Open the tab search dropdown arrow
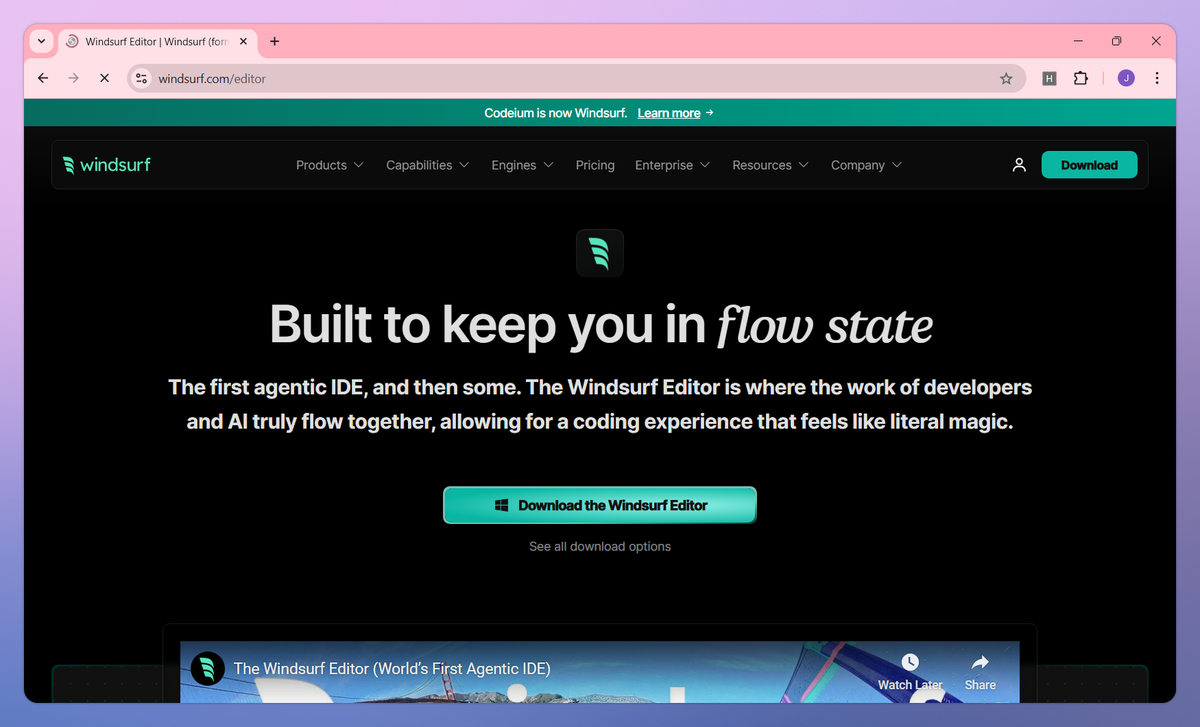This screenshot has width=1200, height=727. [x=41, y=41]
